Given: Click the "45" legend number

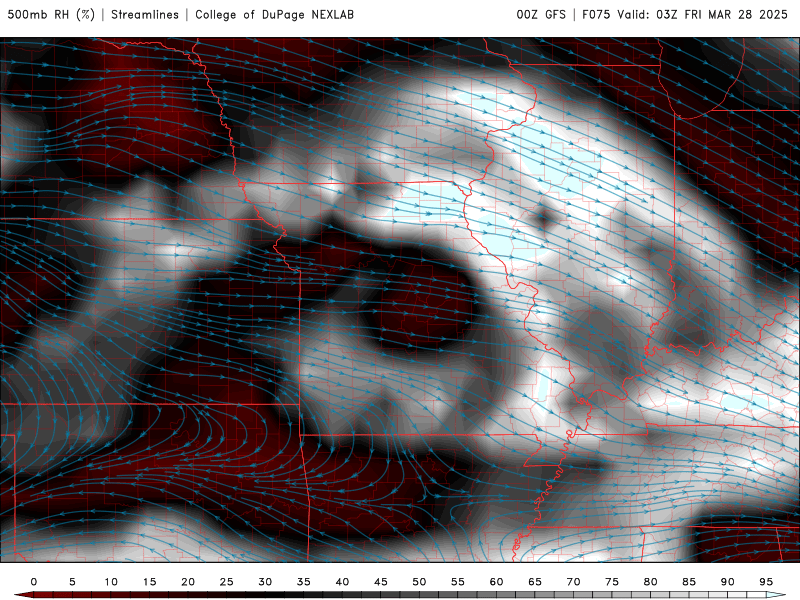Looking at the screenshot, I should [x=381, y=582].
